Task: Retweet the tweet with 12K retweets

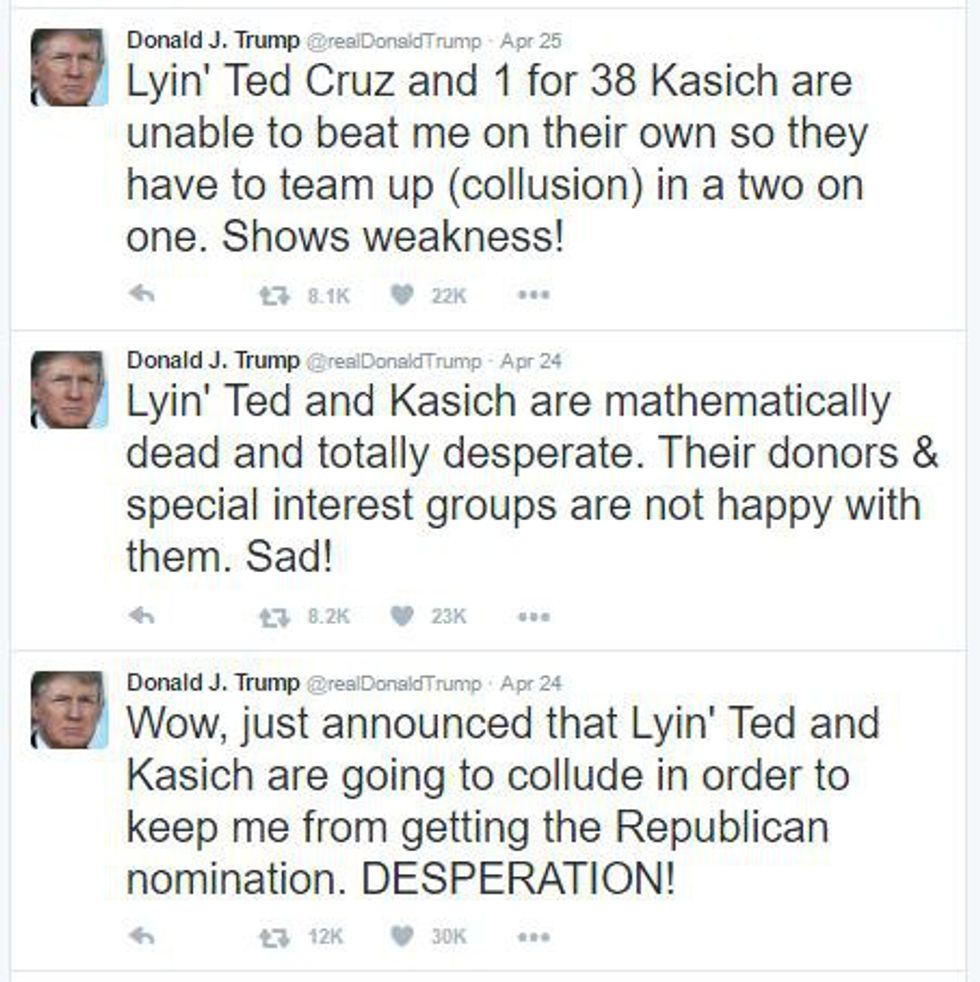Action: point(270,937)
